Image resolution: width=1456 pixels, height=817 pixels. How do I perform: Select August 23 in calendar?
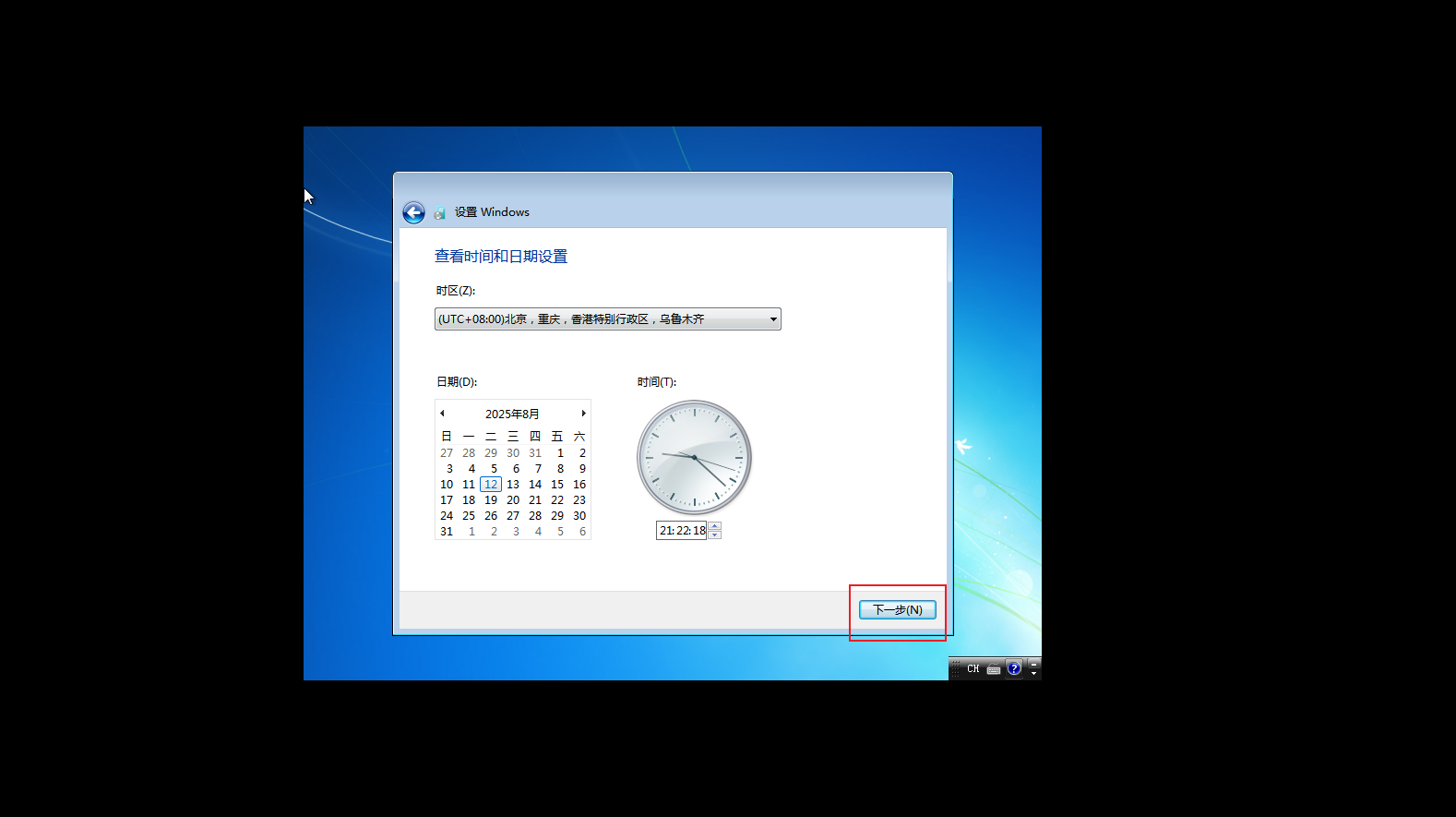click(579, 500)
